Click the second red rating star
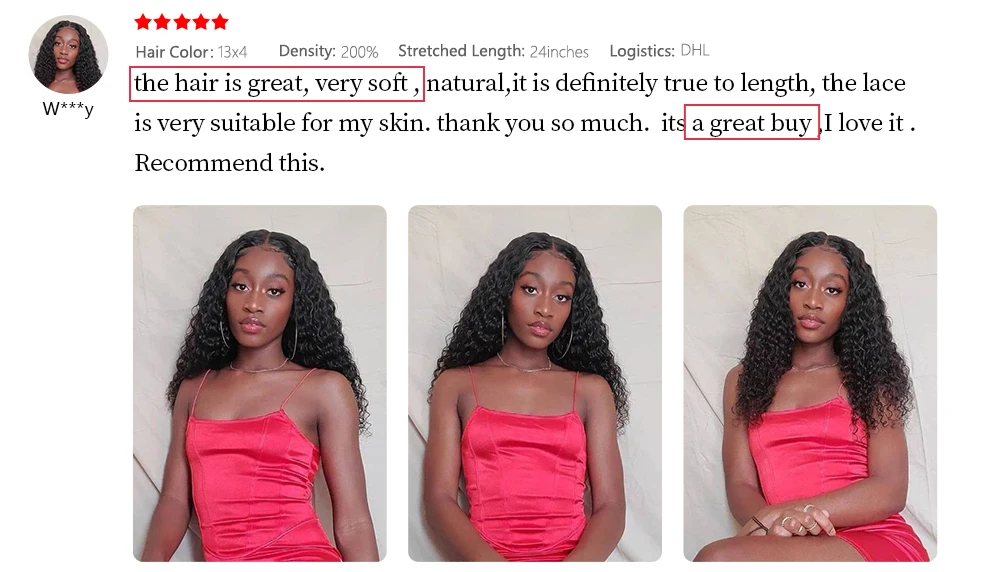1000x572 pixels. pyautogui.click(x=163, y=22)
